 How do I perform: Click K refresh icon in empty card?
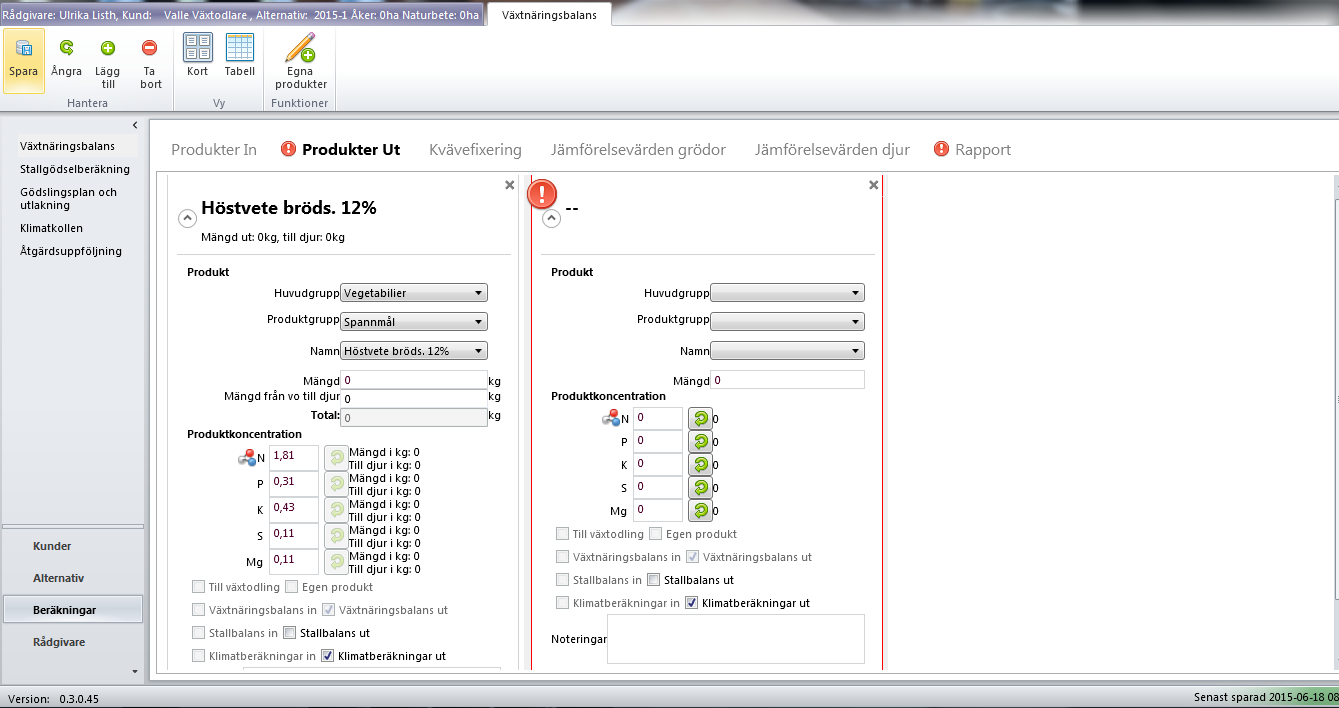700,465
